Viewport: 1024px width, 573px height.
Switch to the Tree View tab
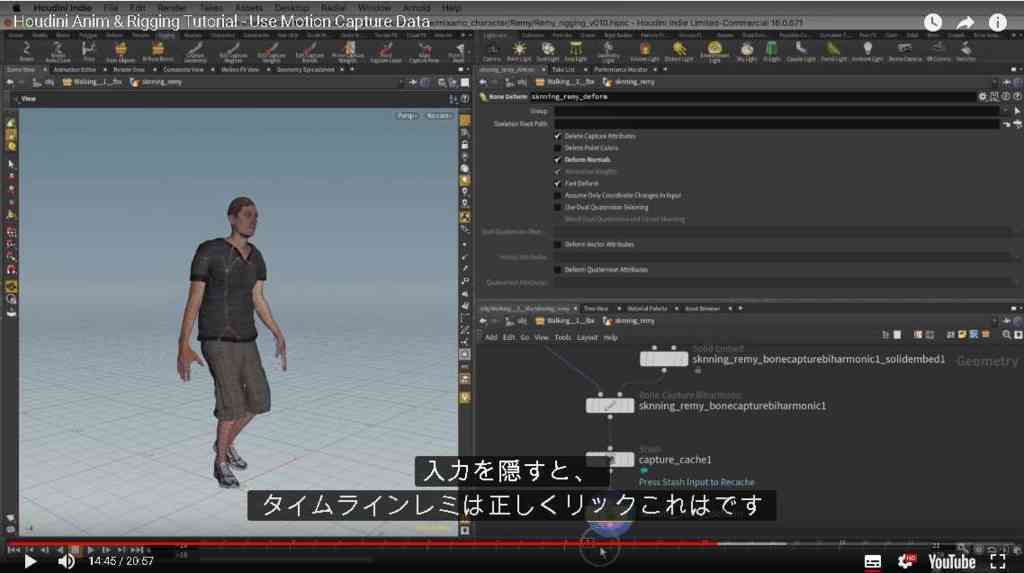596,308
